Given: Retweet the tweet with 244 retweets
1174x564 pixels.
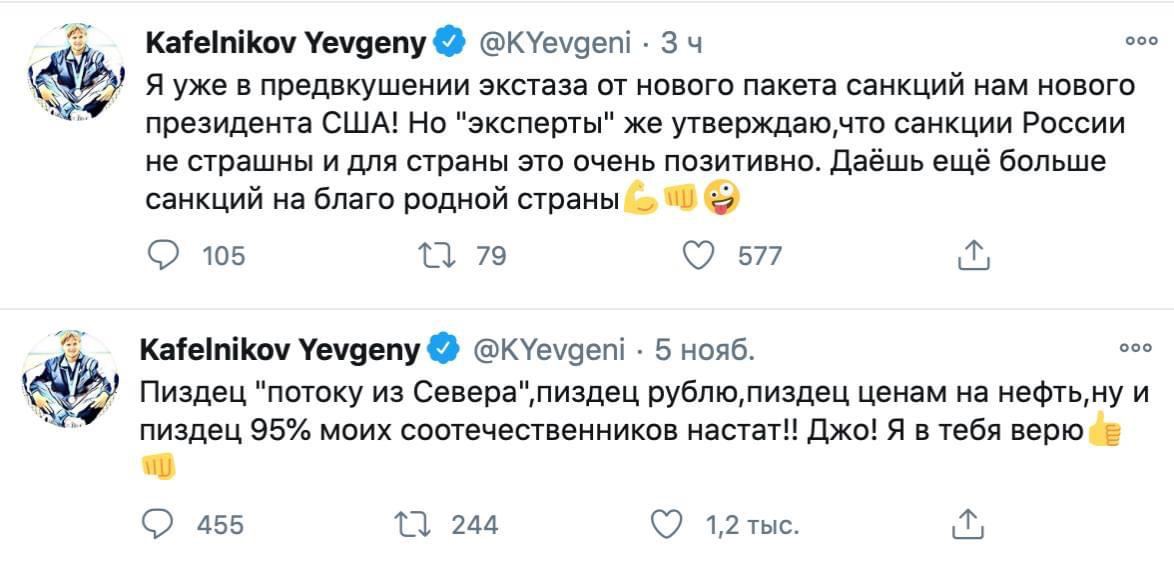Looking at the screenshot, I should point(411,523).
